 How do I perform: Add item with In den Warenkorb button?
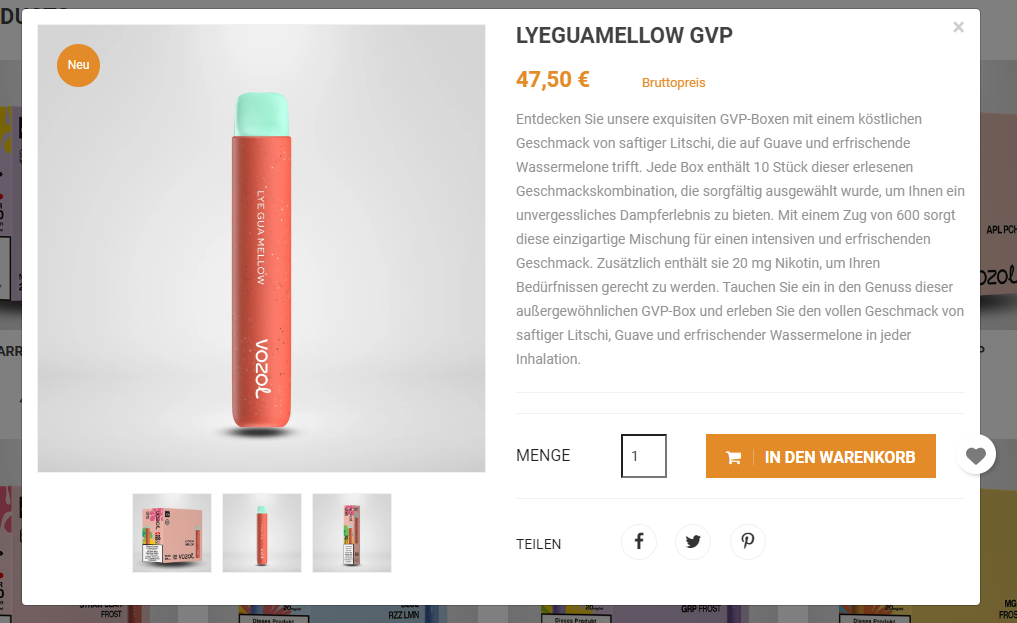point(820,456)
